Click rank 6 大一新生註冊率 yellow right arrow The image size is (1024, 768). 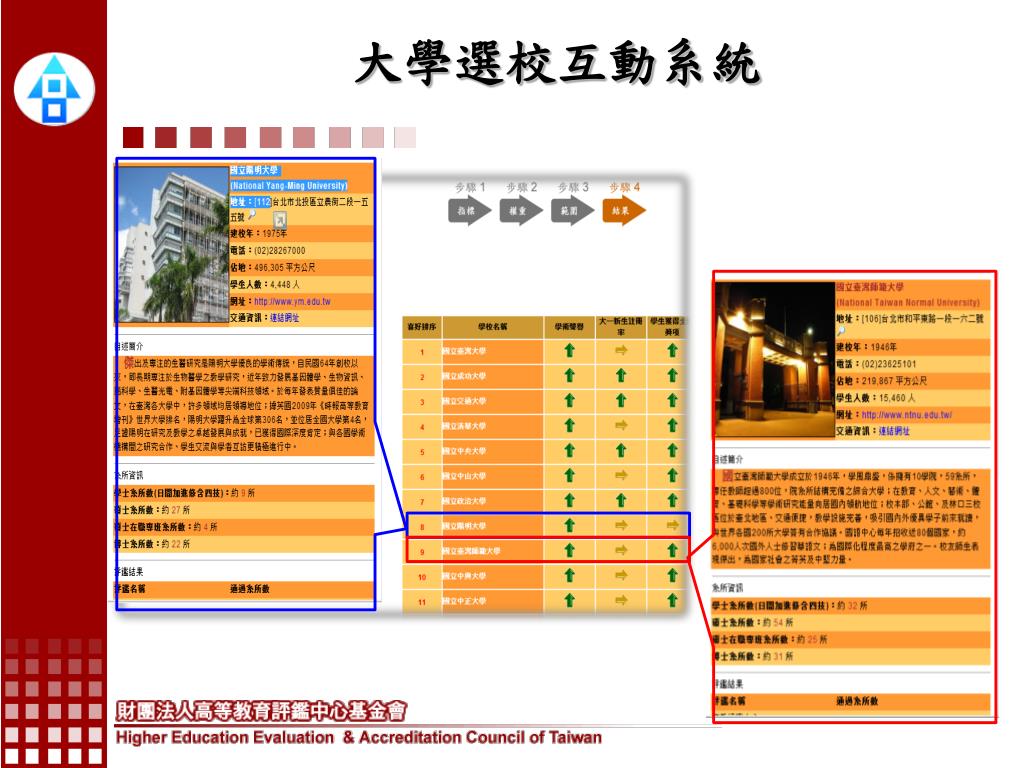point(621,475)
